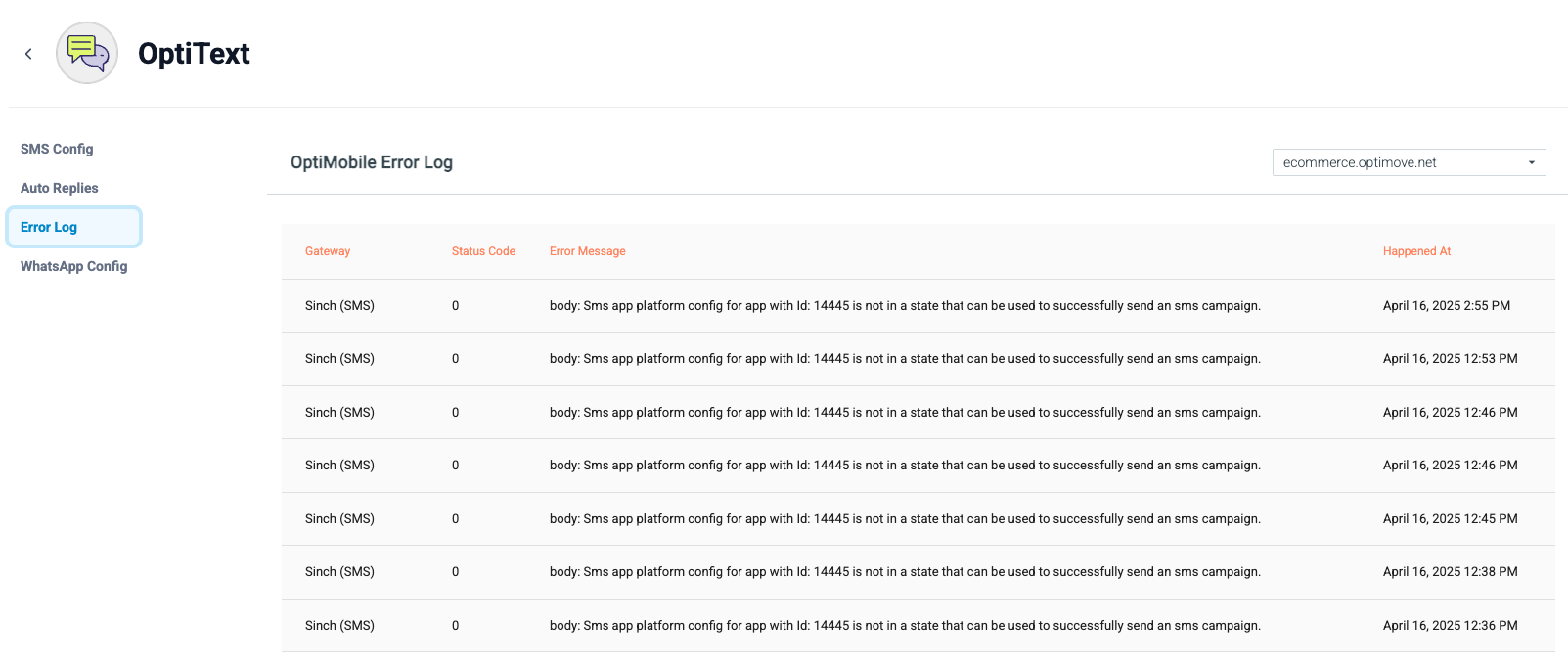Click status code 0 in the 2:55 PM row

[x=456, y=306]
